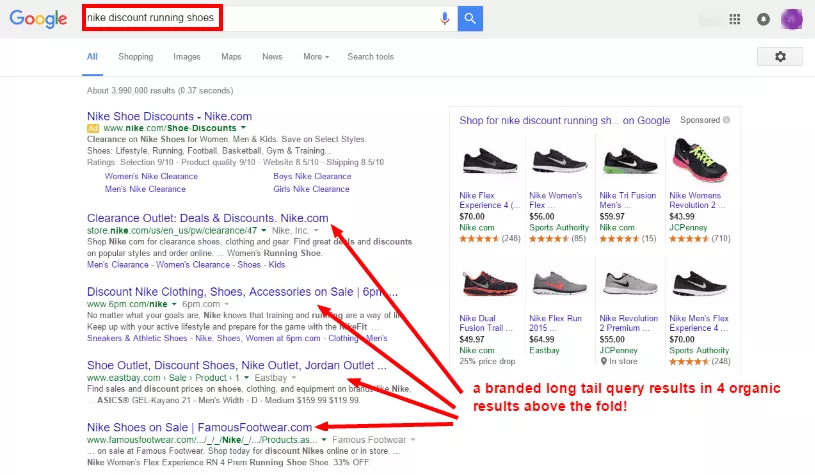Open Google notifications bell icon
Screen dimensions: 815x475
(763, 19)
